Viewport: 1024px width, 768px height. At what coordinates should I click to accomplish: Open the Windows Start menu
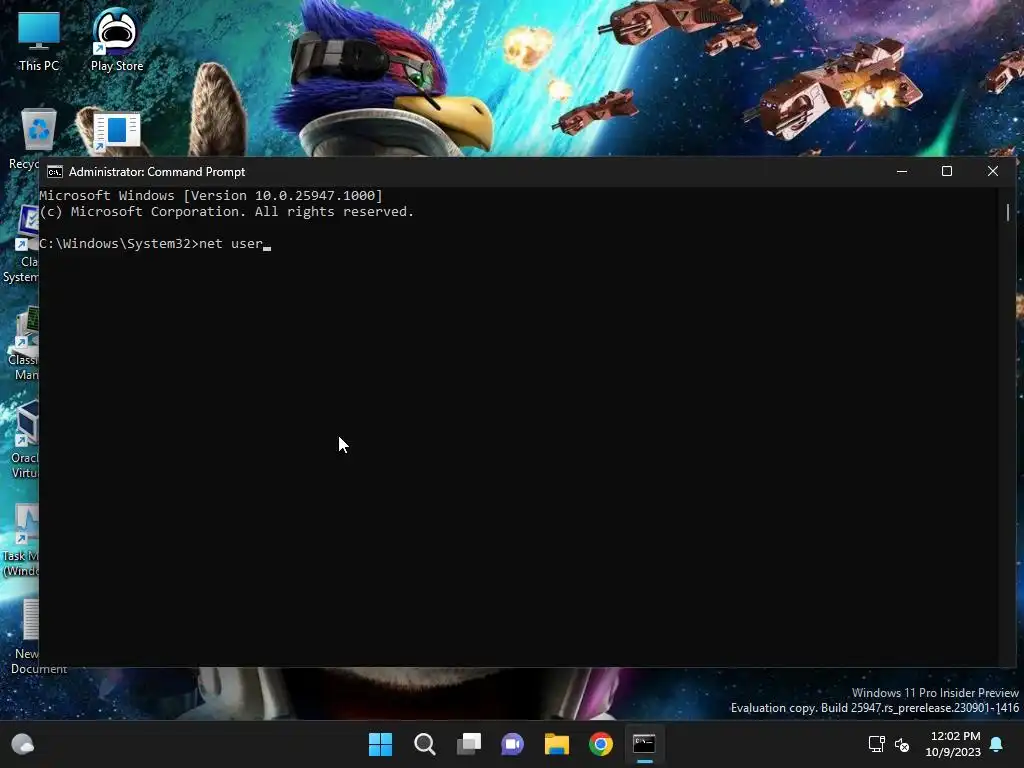tap(380, 744)
